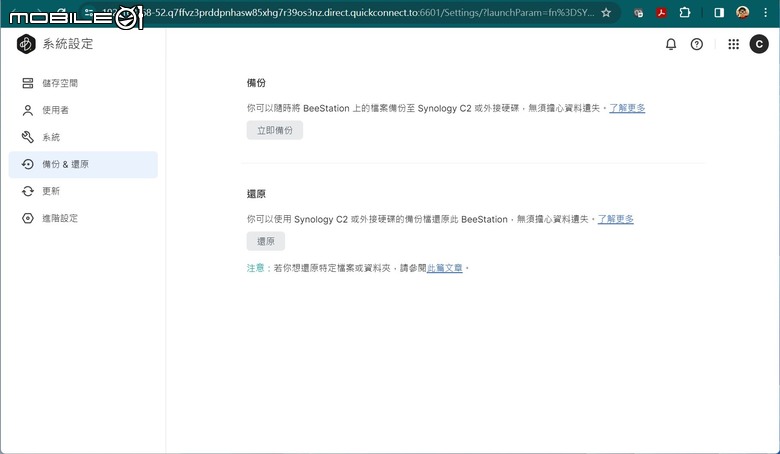Screen dimensions: 780x454
Task: Open the user account avatar C
Action: point(759,44)
